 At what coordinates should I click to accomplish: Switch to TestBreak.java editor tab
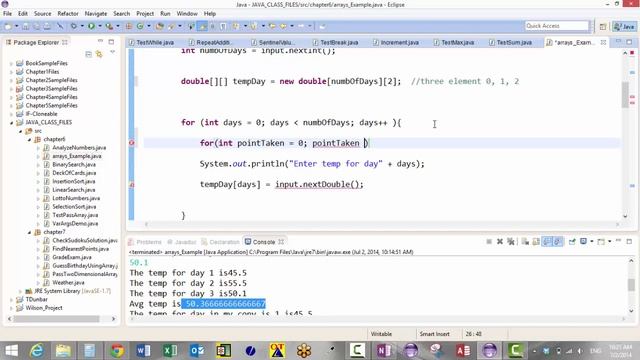point(339,42)
